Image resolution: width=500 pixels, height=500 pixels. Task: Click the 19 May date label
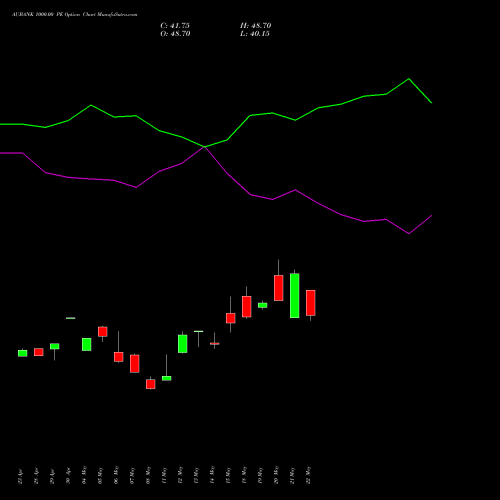pos(261,476)
